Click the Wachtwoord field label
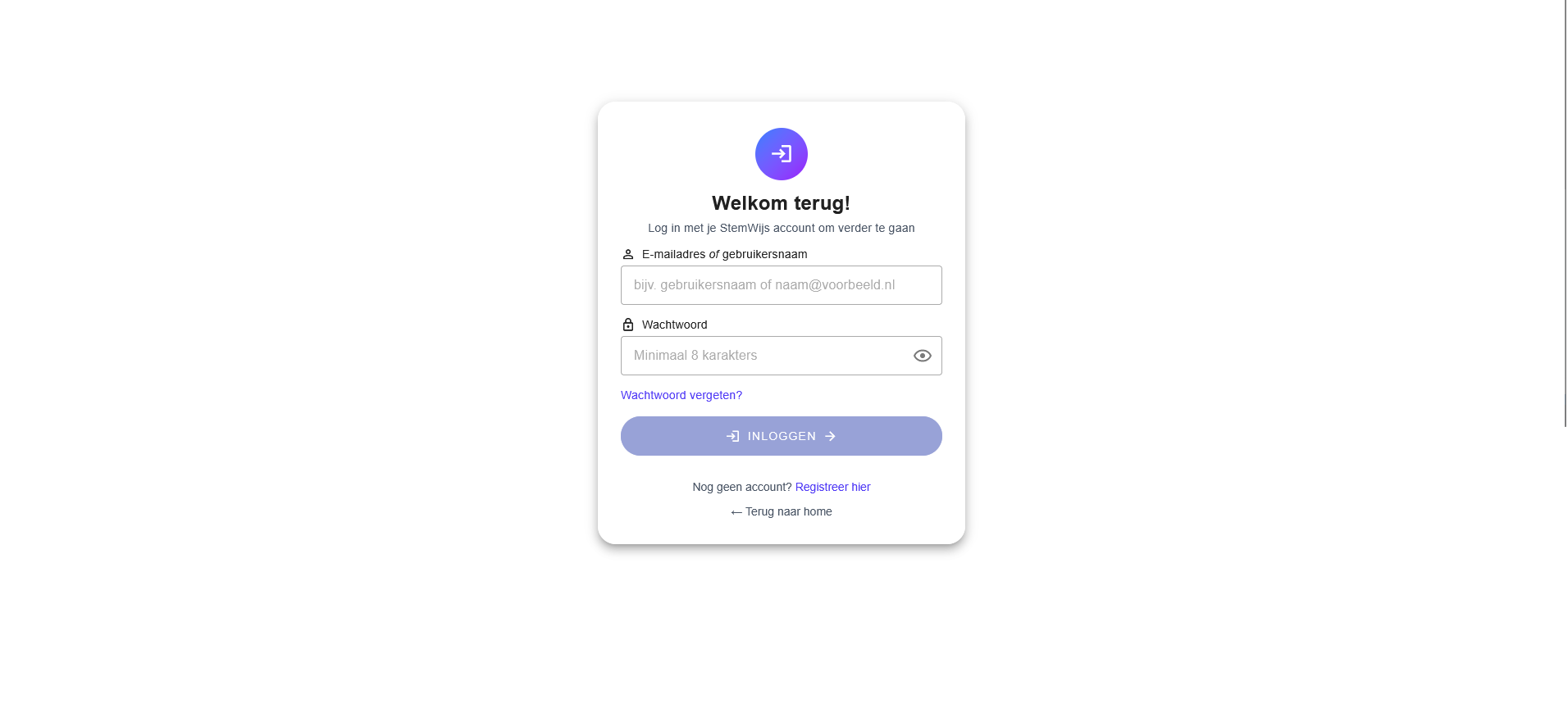1568x713 pixels. (x=674, y=325)
